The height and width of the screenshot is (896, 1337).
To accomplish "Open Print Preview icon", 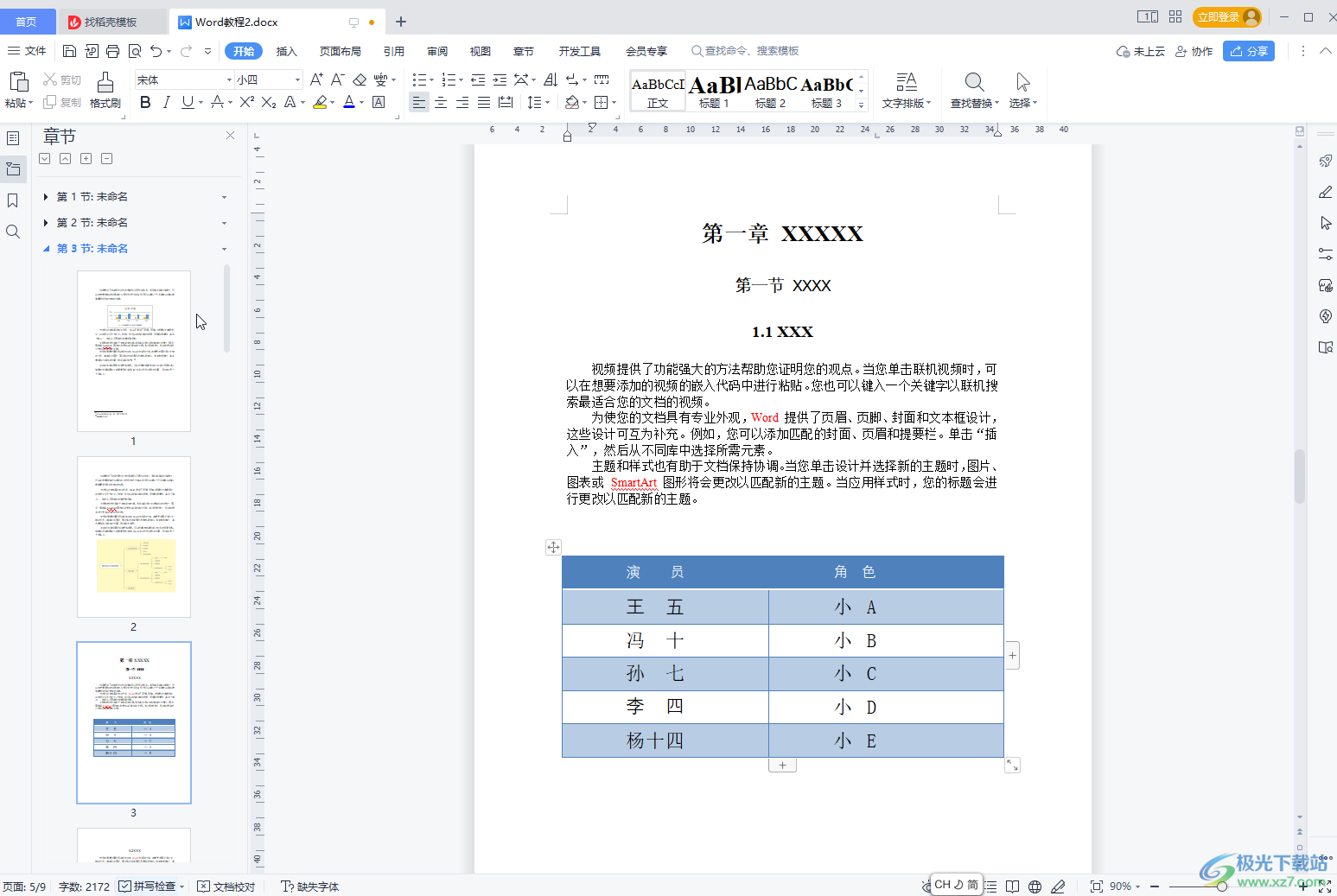I will click(x=135, y=51).
